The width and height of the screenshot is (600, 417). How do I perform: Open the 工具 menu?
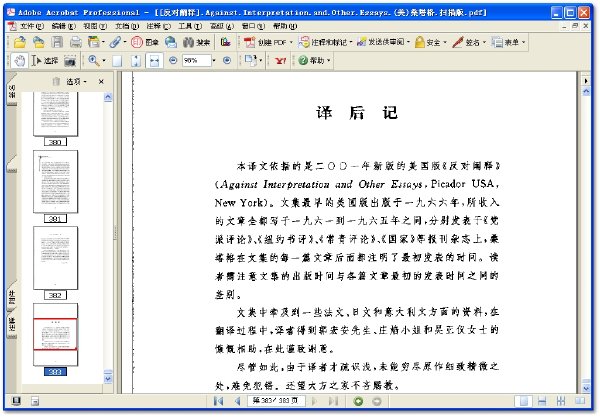[x=190, y=26]
